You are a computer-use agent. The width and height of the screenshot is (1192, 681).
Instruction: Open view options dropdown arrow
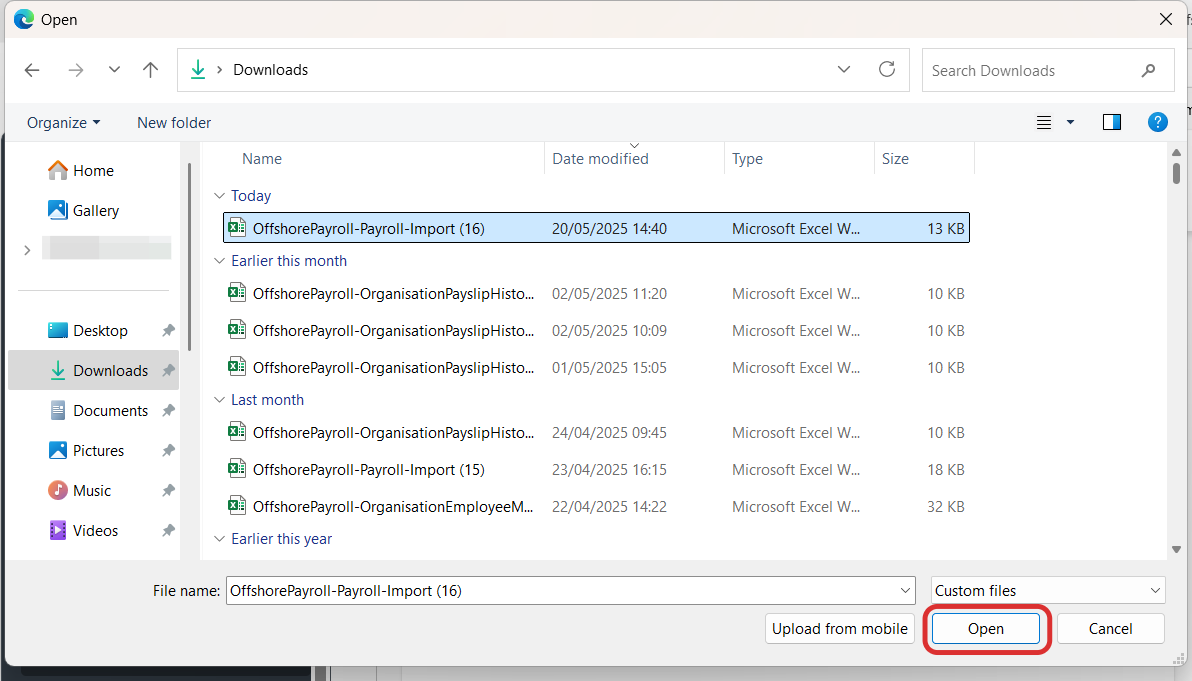coord(1070,122)
